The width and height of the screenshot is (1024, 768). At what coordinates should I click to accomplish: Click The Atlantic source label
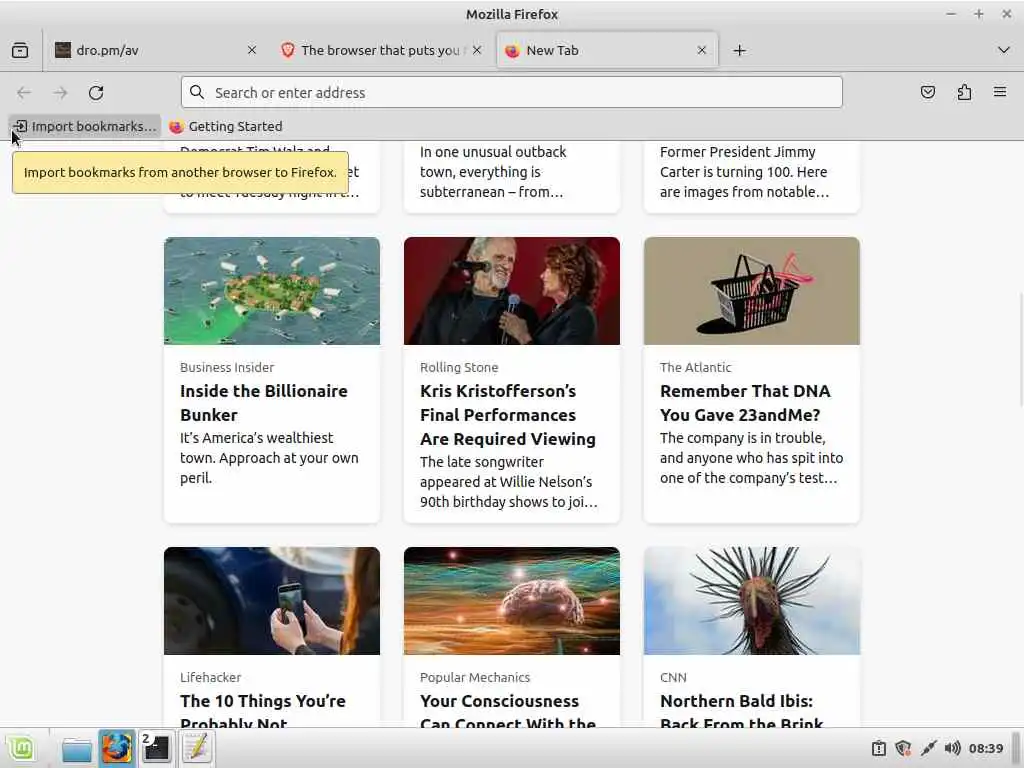[696, 367]
